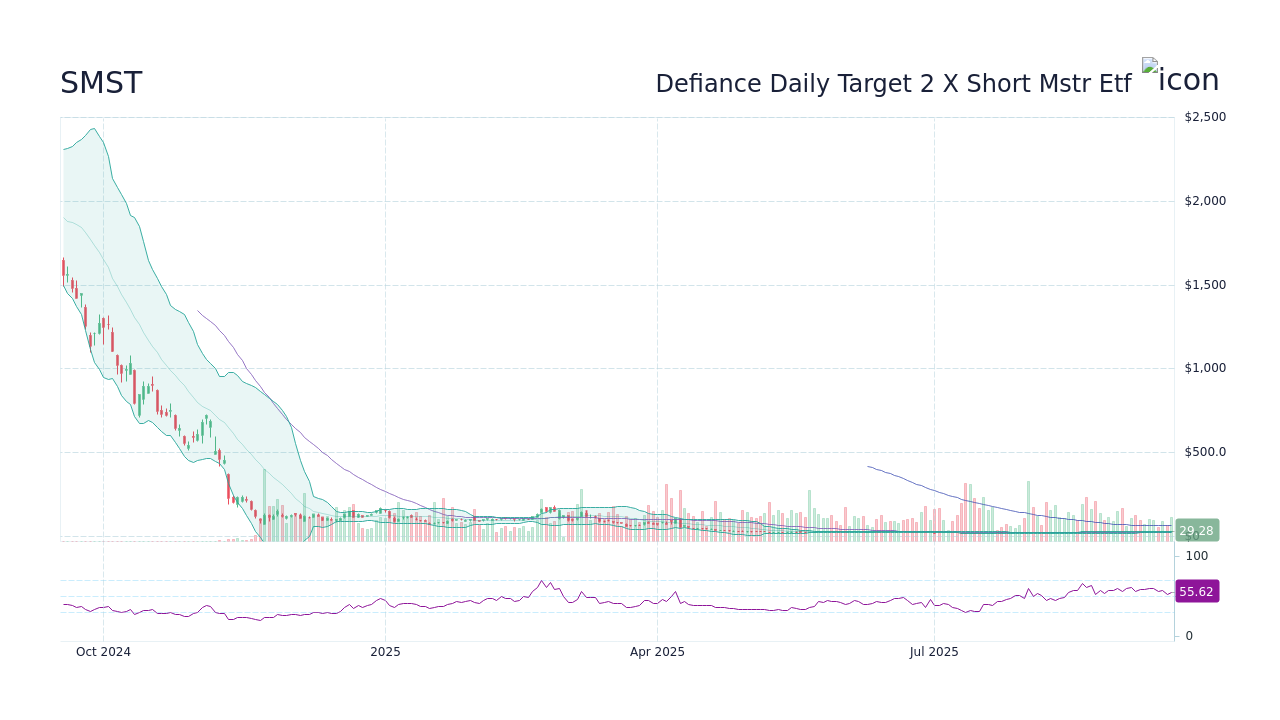Click the Jul 2025 date label
Image resolution: width=1280 pixels, height=720 pixels.
click(x=934, y=652)
